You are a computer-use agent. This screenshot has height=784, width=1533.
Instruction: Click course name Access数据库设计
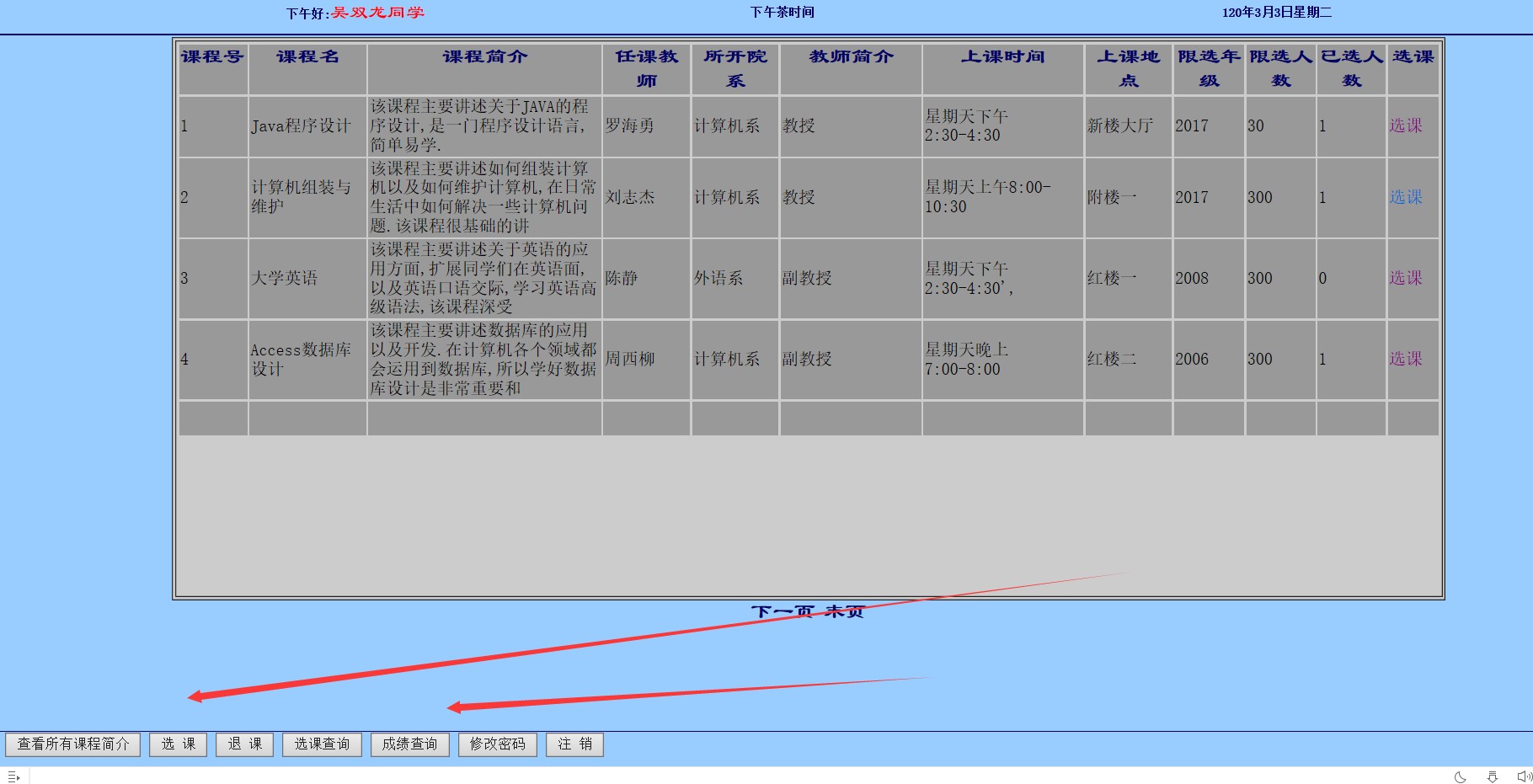pos(301,359)
